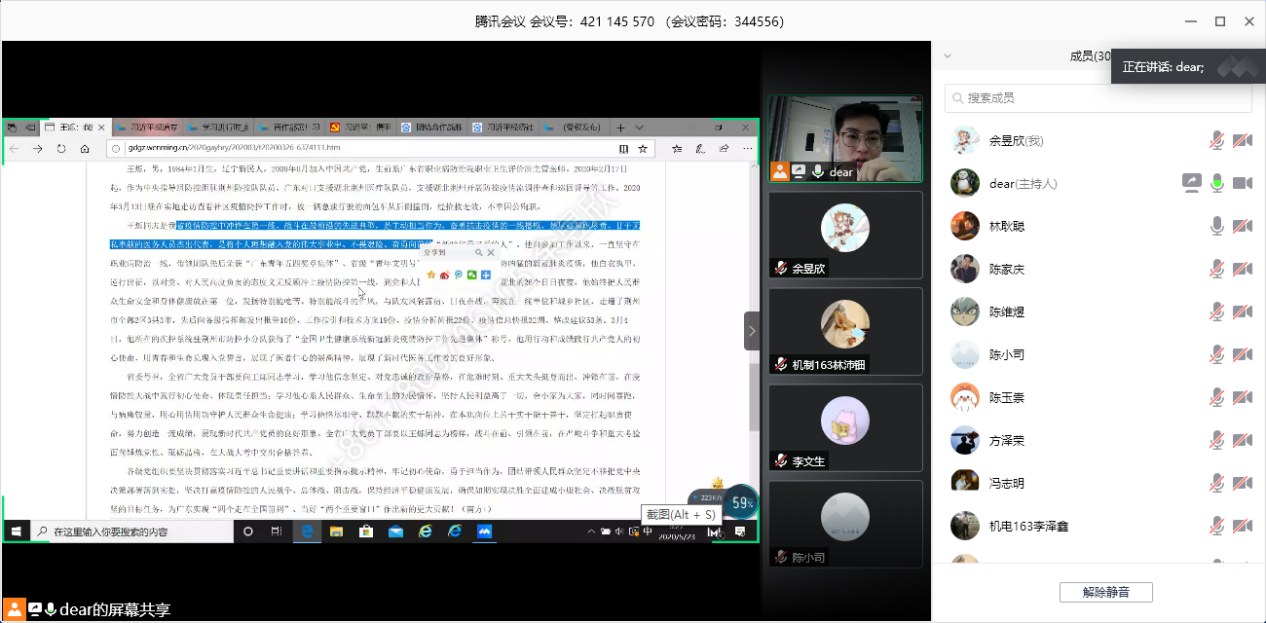Click the crossed-out camera icon beside 冯志明
1266x623 pixels.
click(x=1243, y=483)
